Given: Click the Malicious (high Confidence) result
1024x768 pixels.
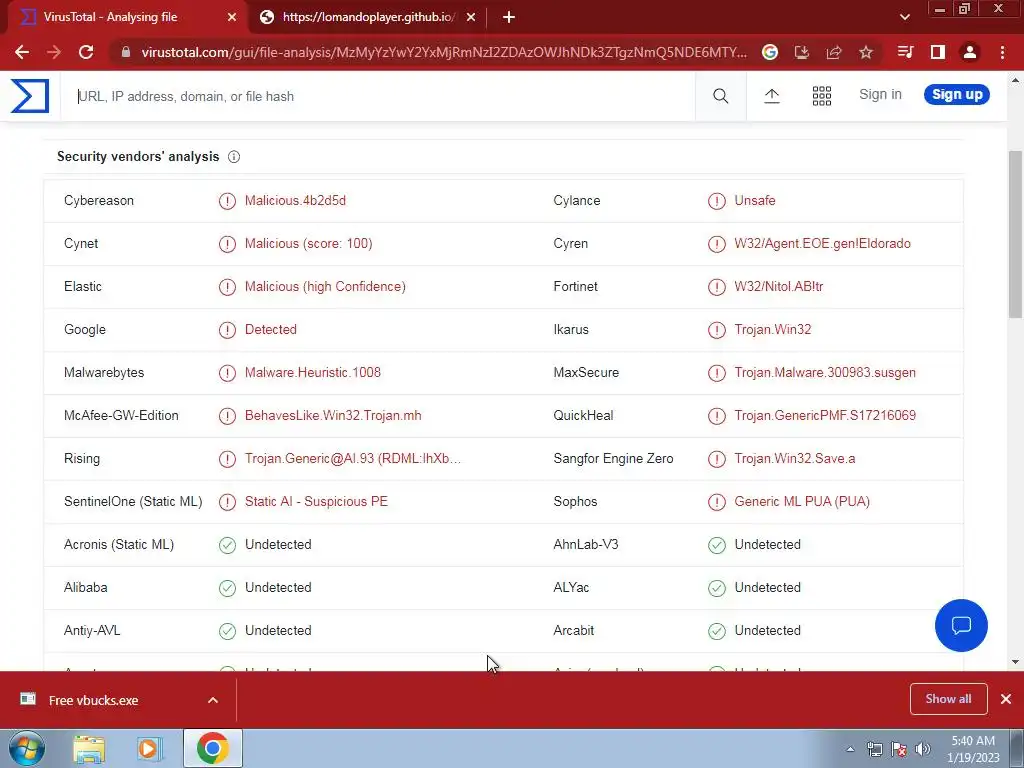Looking at the screenshot, I should (325, 287).
